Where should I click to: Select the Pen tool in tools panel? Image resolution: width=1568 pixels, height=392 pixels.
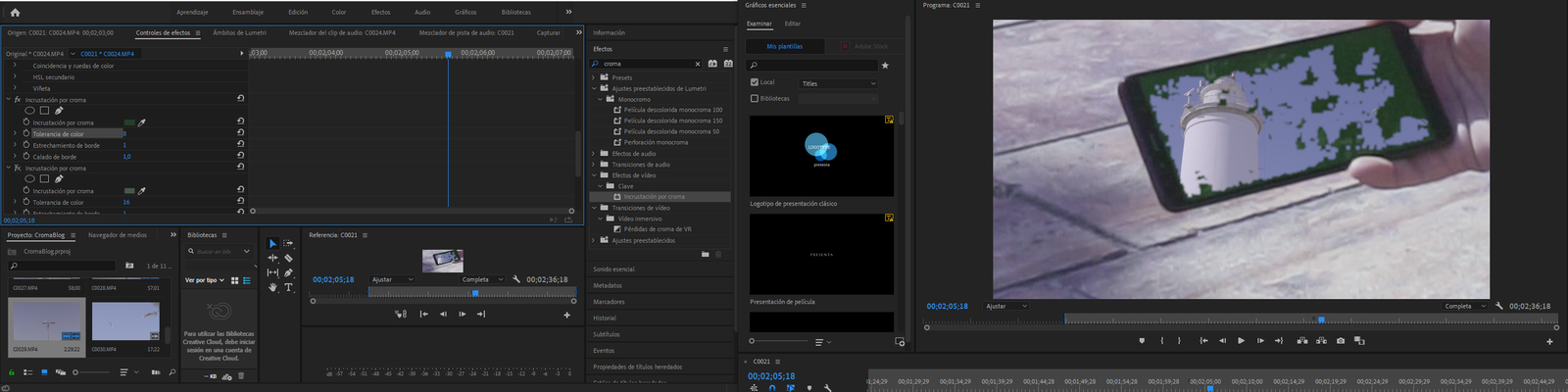point(288,273)
